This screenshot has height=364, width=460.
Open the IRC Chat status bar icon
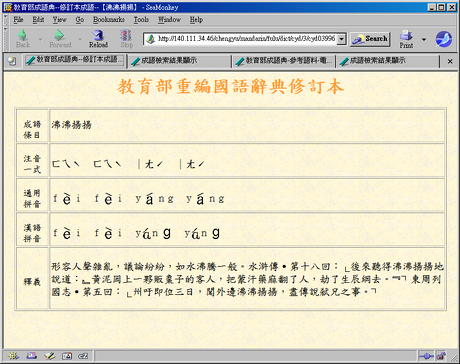coord(83,356)
